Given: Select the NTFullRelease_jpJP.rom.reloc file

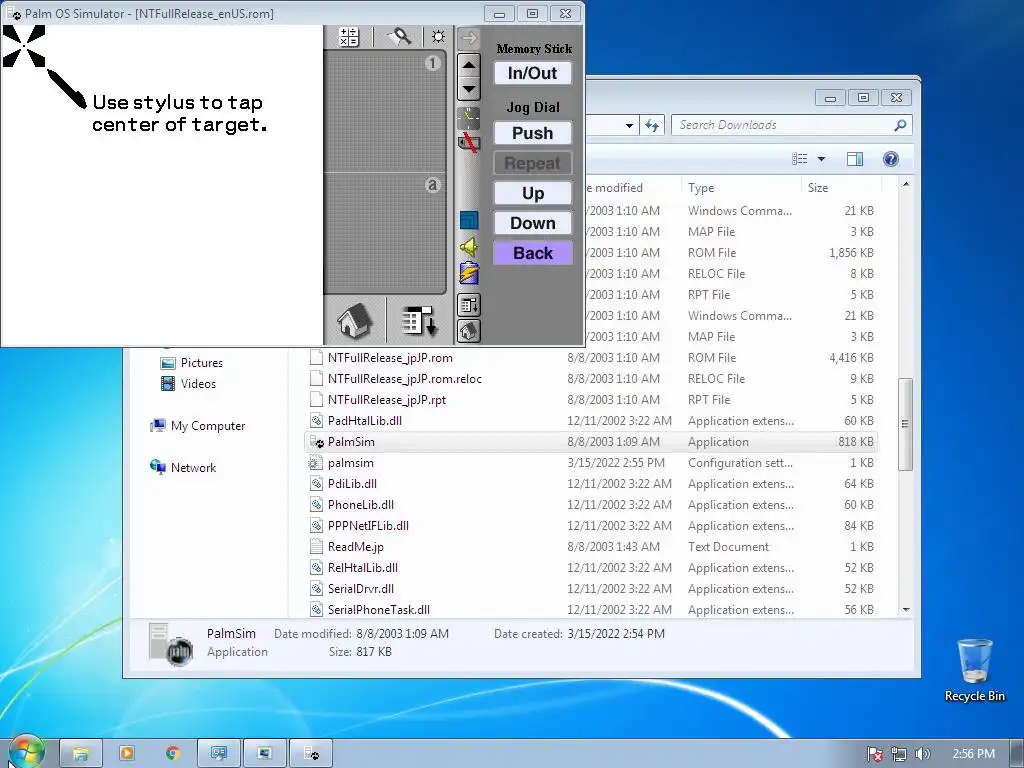Looking at the screenshot, I should click(x=592, y=379).
